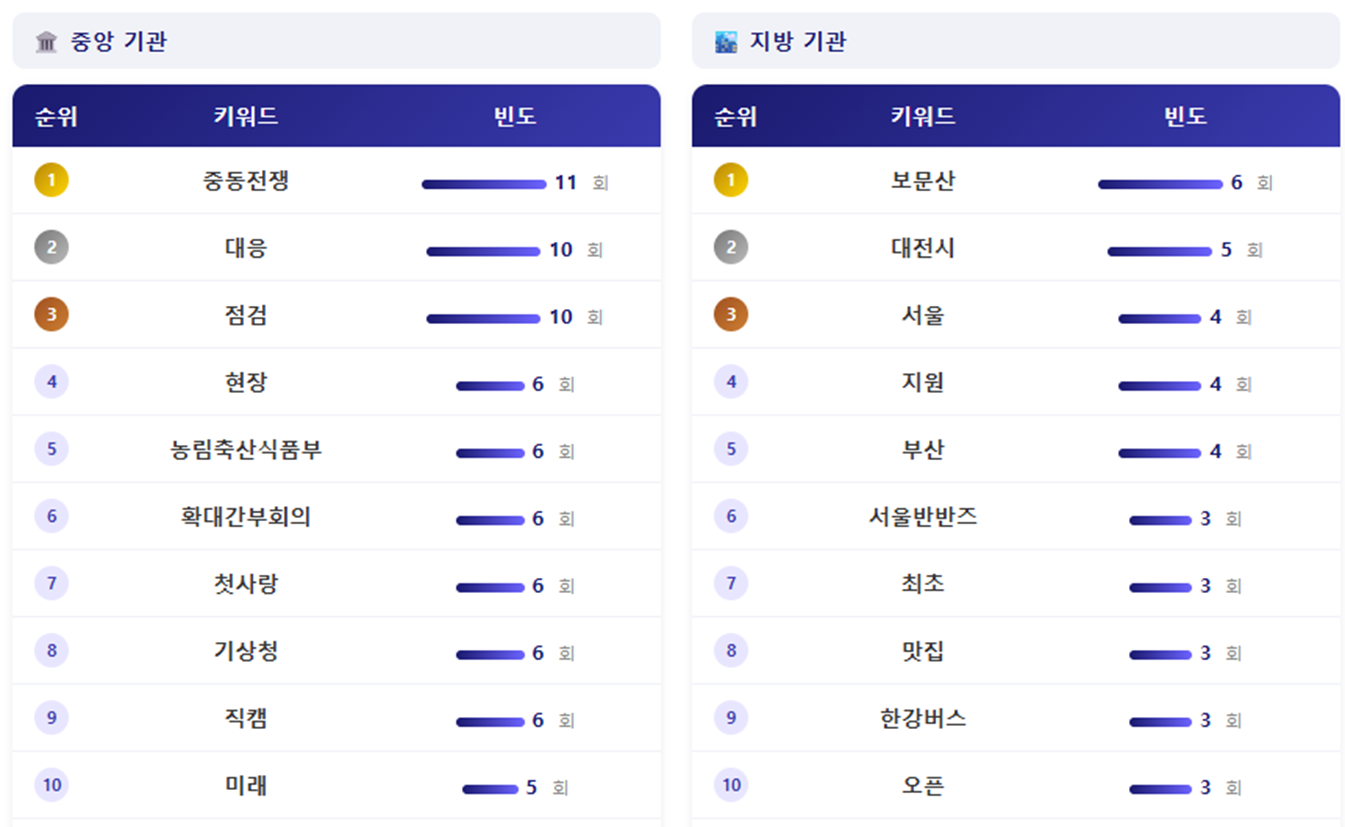Click the frequency bar for 보문산
This screenshot has width=1345, height=827.
(x=1160, y=184)
